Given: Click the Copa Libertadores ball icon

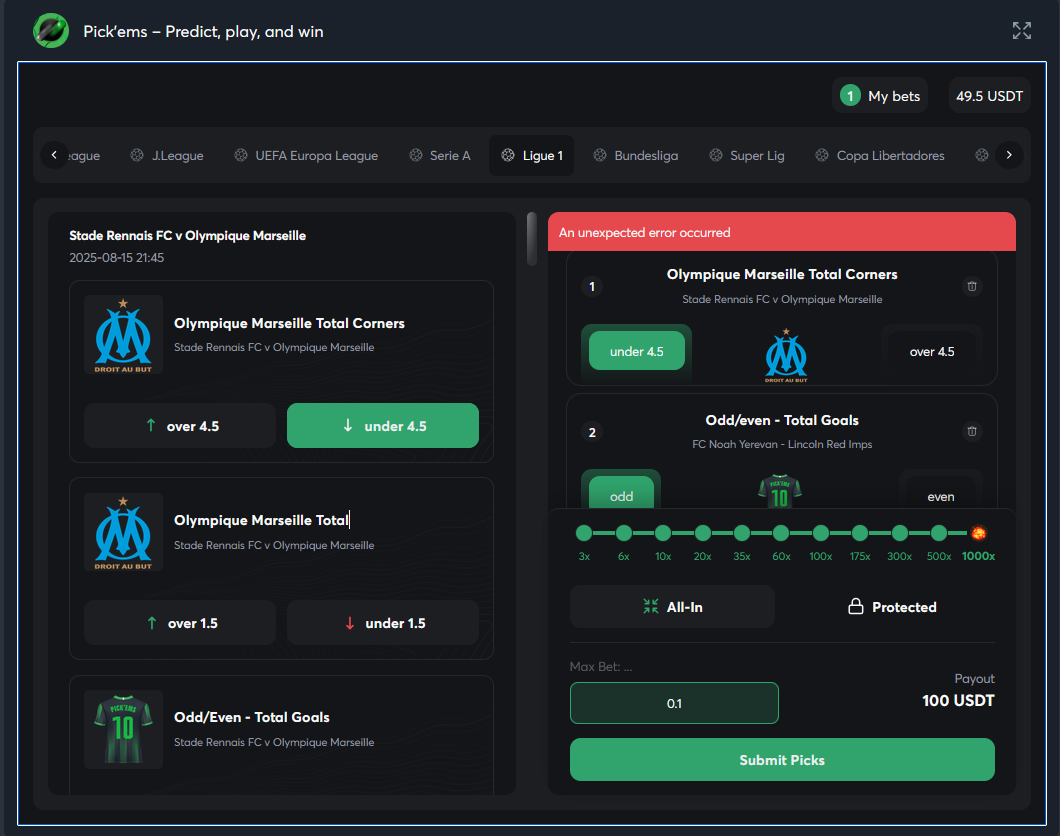Looking at the screenshot, I should (x=821, y=155).
